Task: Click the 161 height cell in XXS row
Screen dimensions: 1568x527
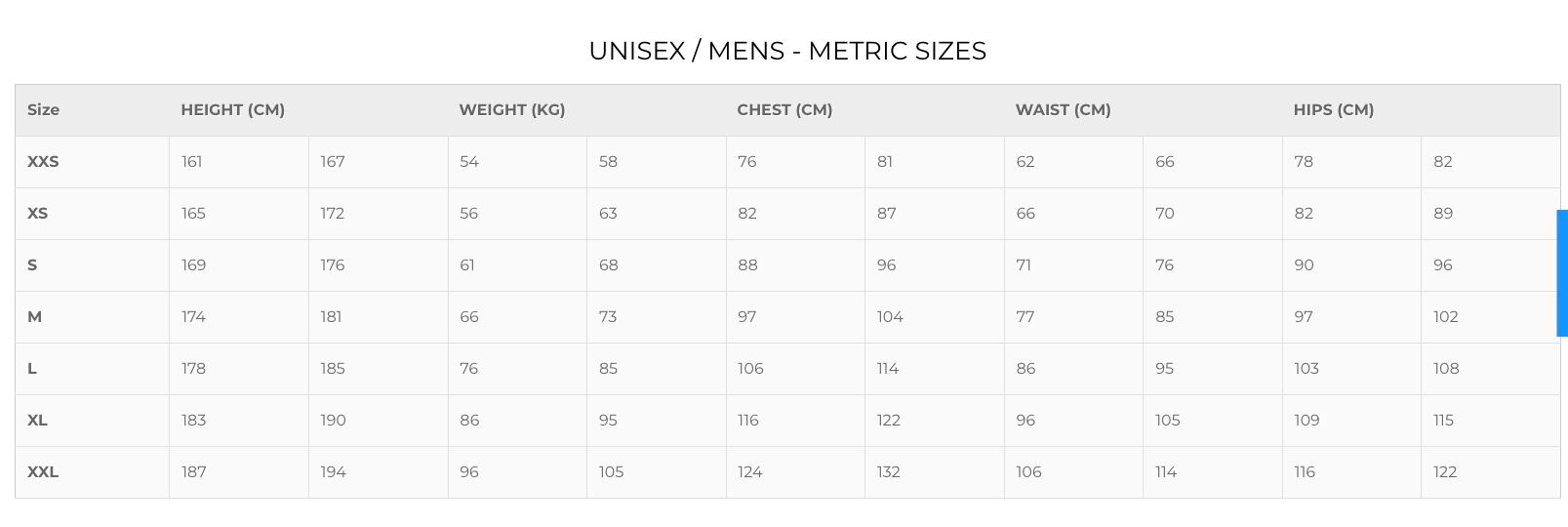Action: pos(192,161)
